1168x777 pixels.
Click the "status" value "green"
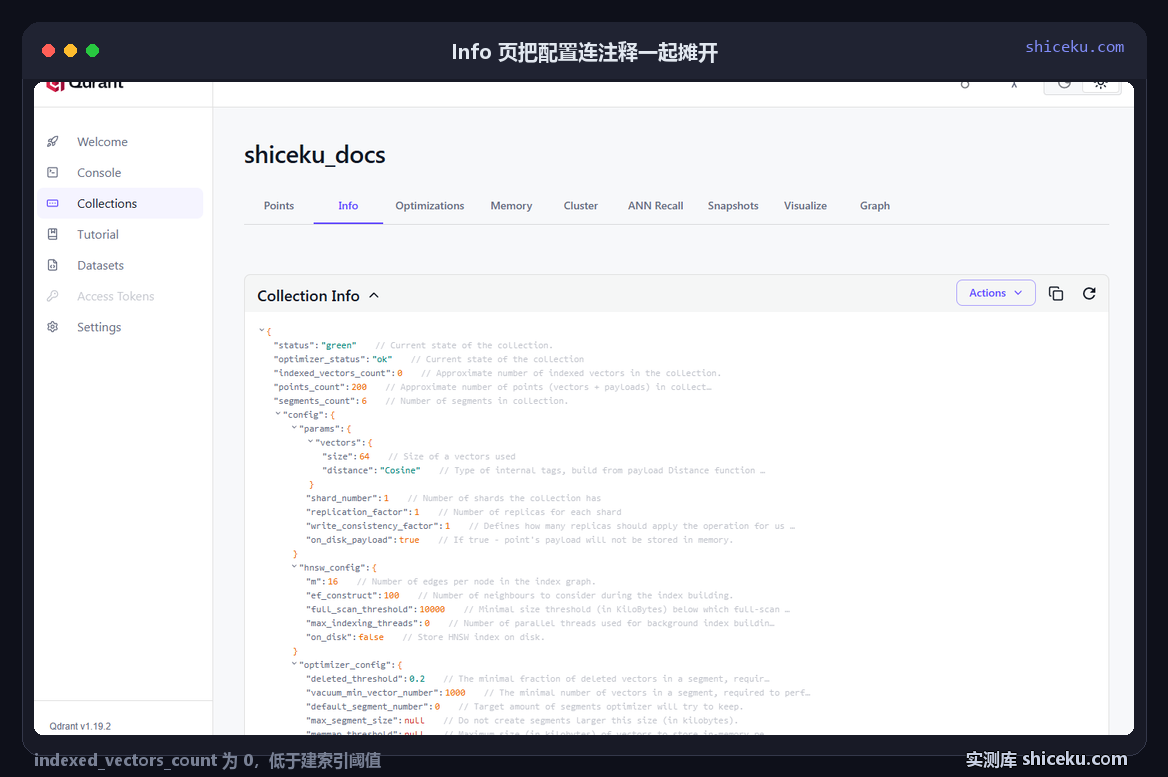pyautogui.click(x=338, y=345)
